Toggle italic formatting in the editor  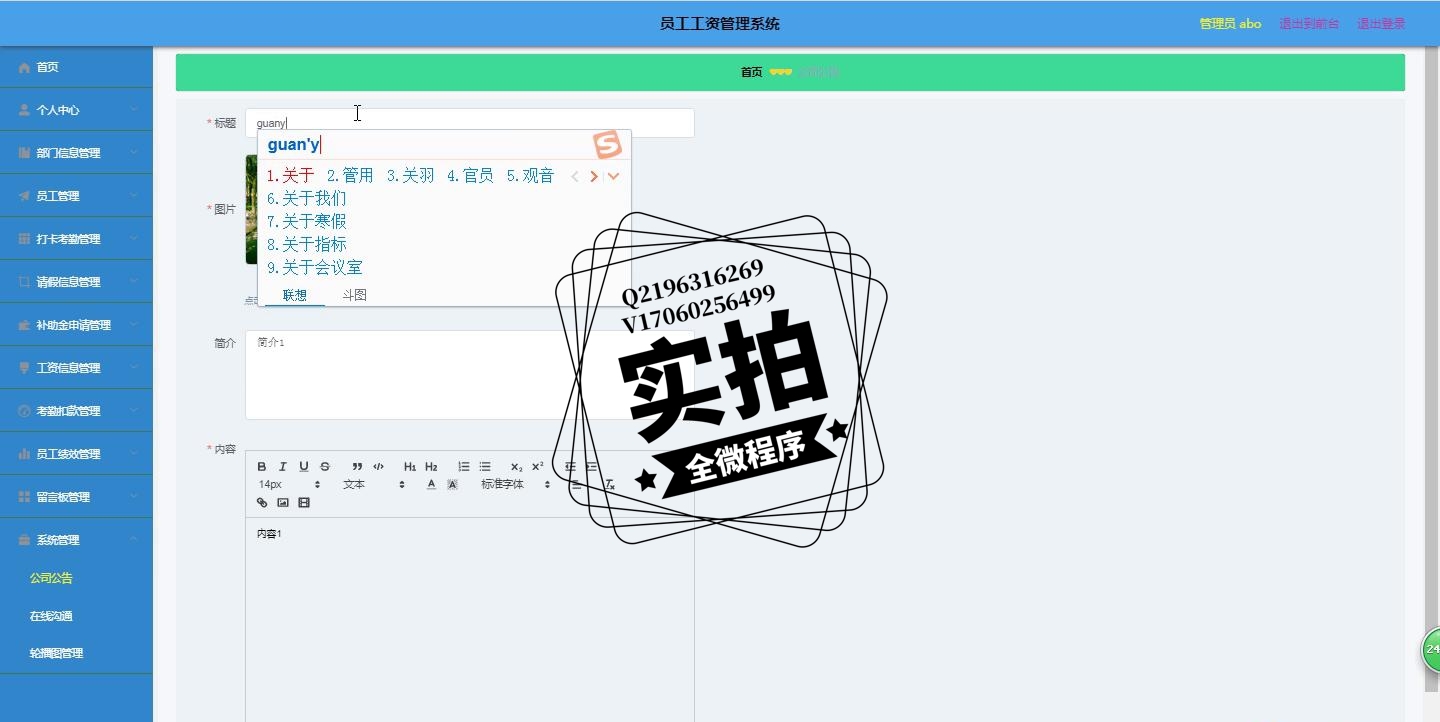point(283,467)
